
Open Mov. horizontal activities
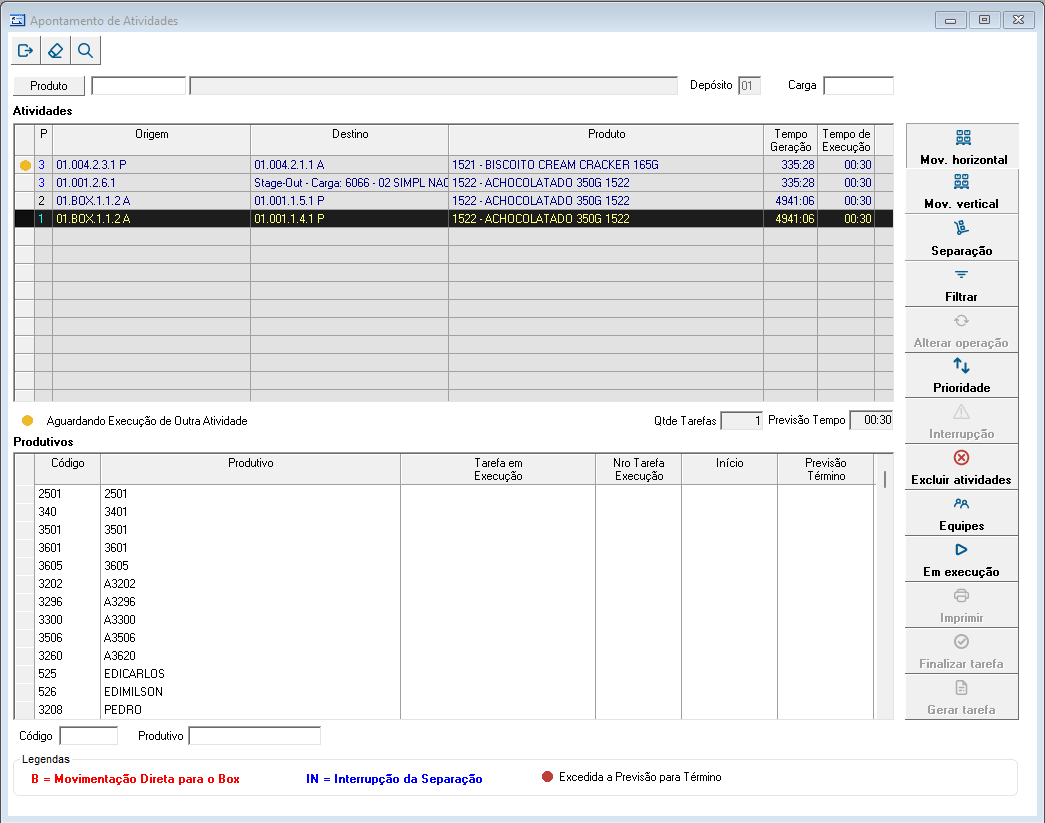tap(962, 146)
